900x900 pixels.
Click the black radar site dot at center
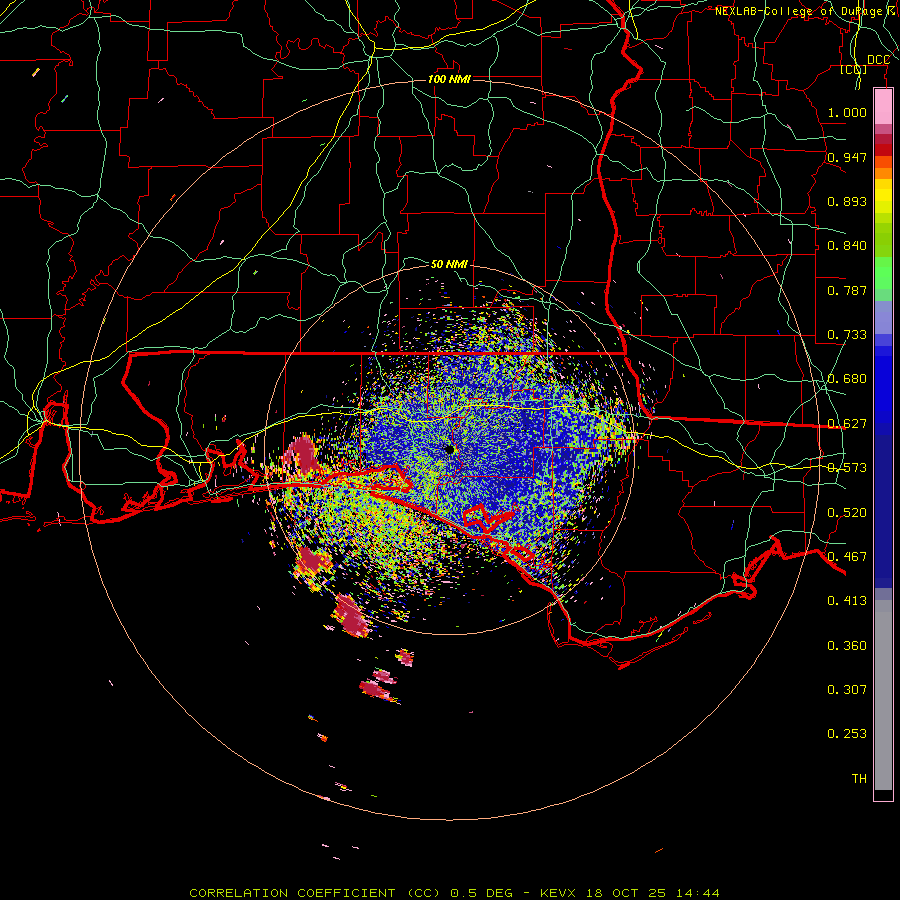point(450,449)
